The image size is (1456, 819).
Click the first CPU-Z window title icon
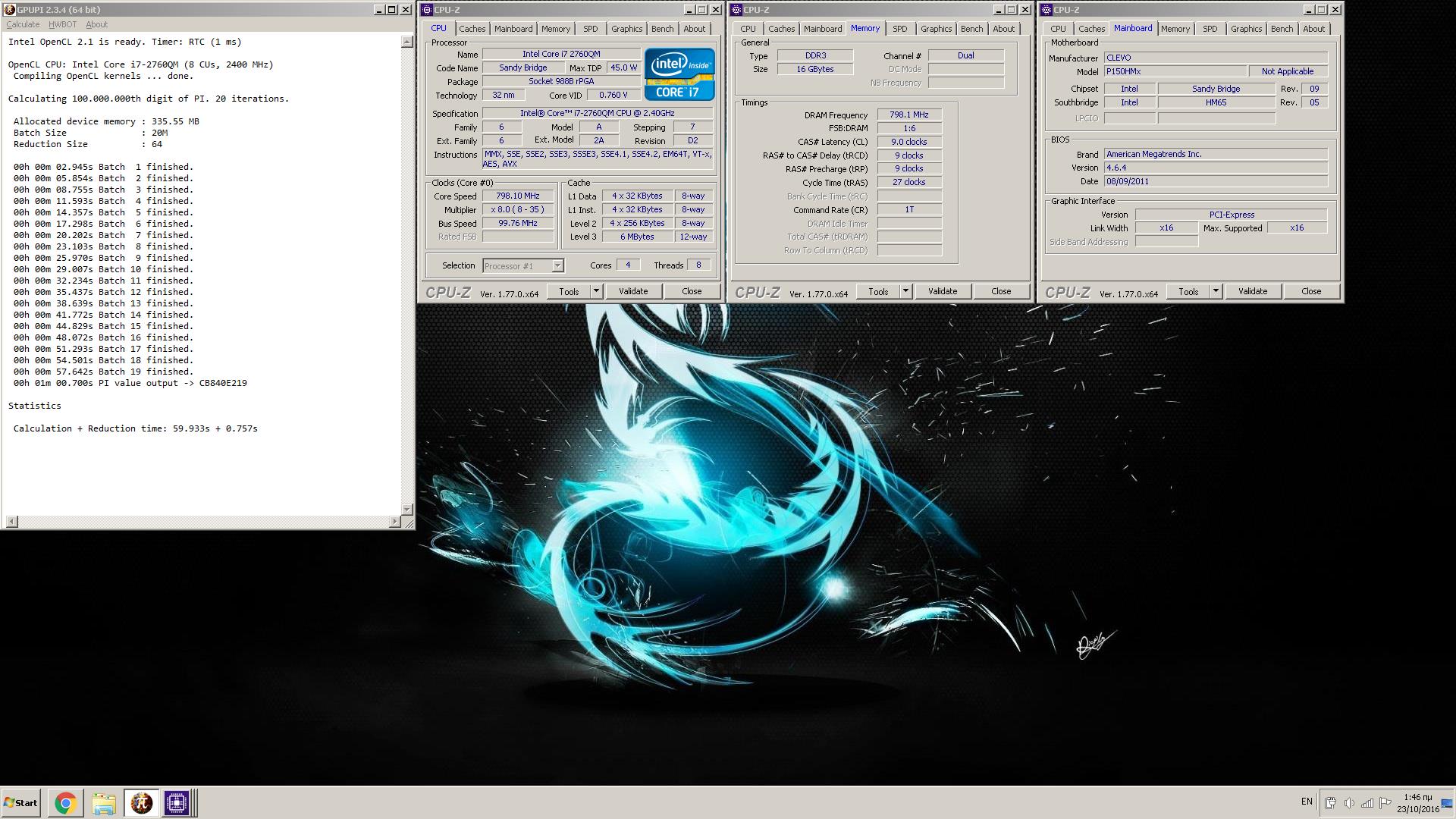[x=427, y=10]
